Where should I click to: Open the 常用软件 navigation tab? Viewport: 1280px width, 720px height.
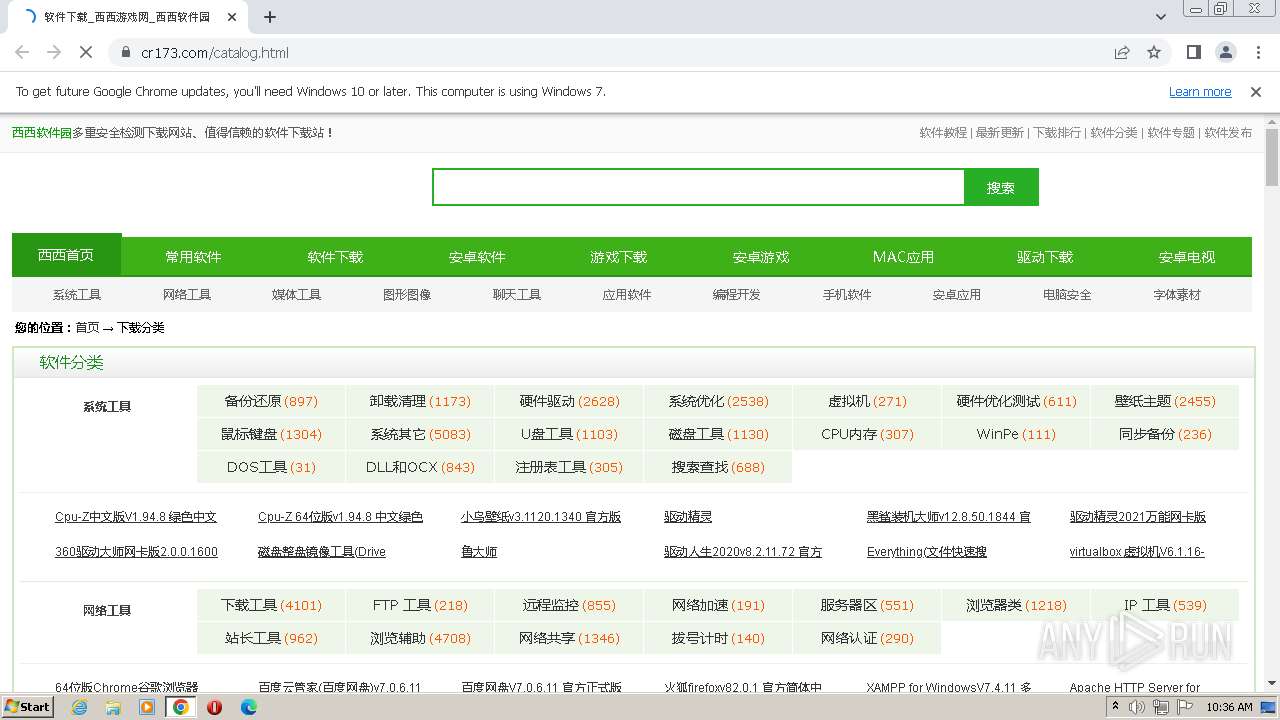(193, 257)
